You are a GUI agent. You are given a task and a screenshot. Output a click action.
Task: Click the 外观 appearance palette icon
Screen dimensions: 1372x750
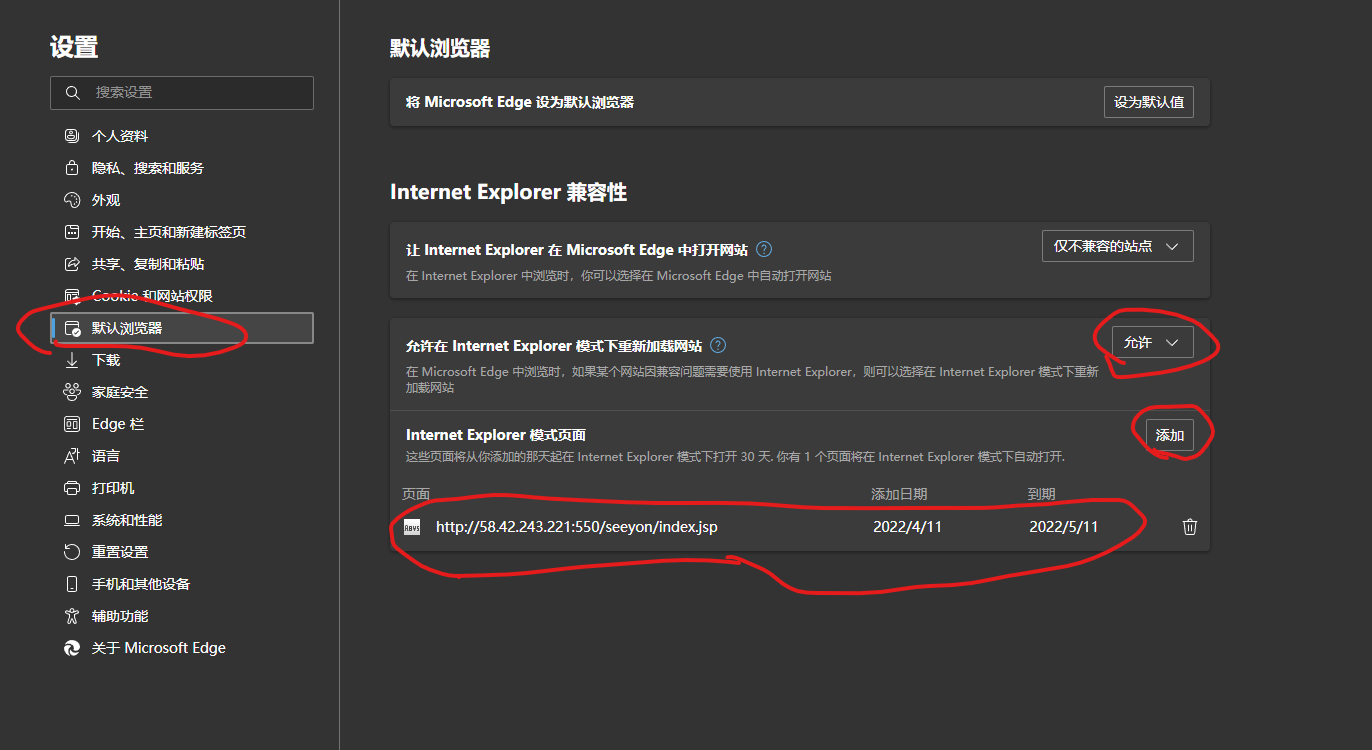coord(72,200)
